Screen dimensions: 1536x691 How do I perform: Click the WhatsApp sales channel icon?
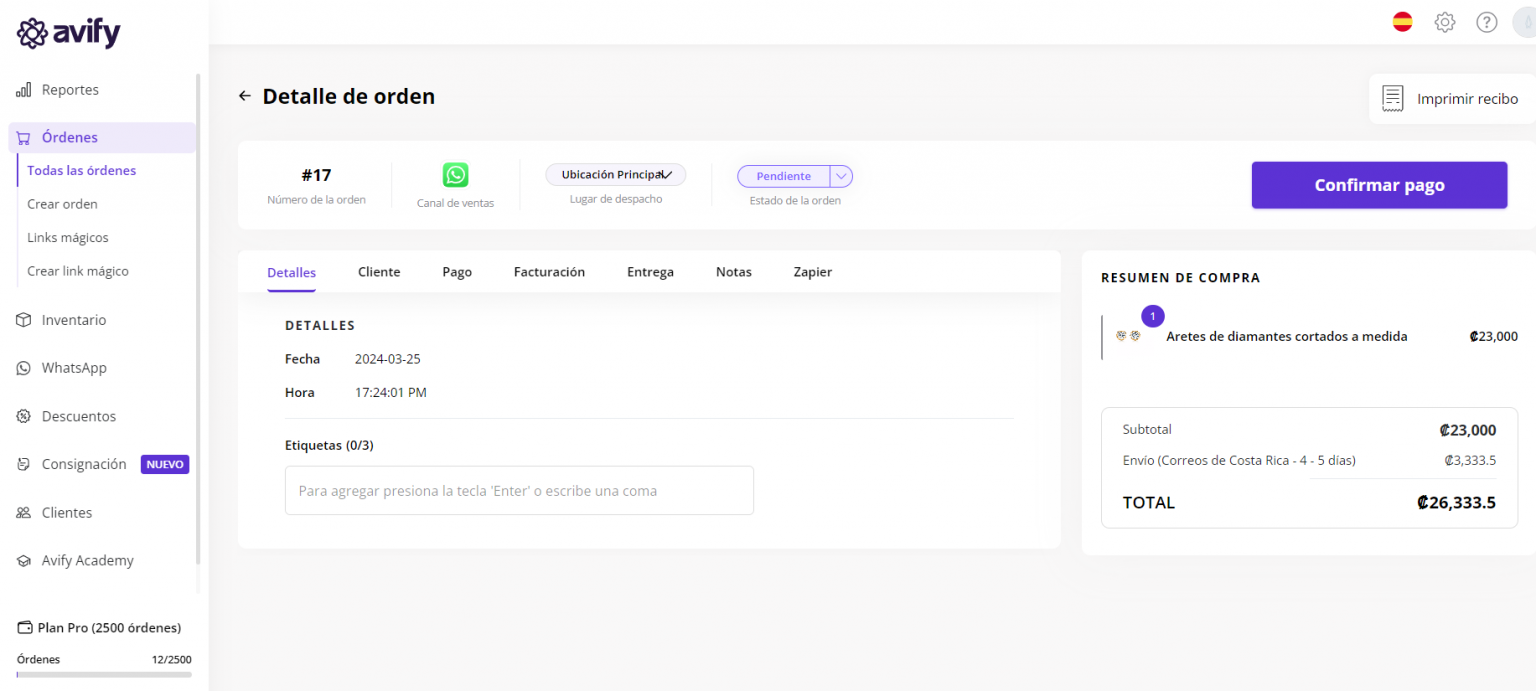coord(456,175)
